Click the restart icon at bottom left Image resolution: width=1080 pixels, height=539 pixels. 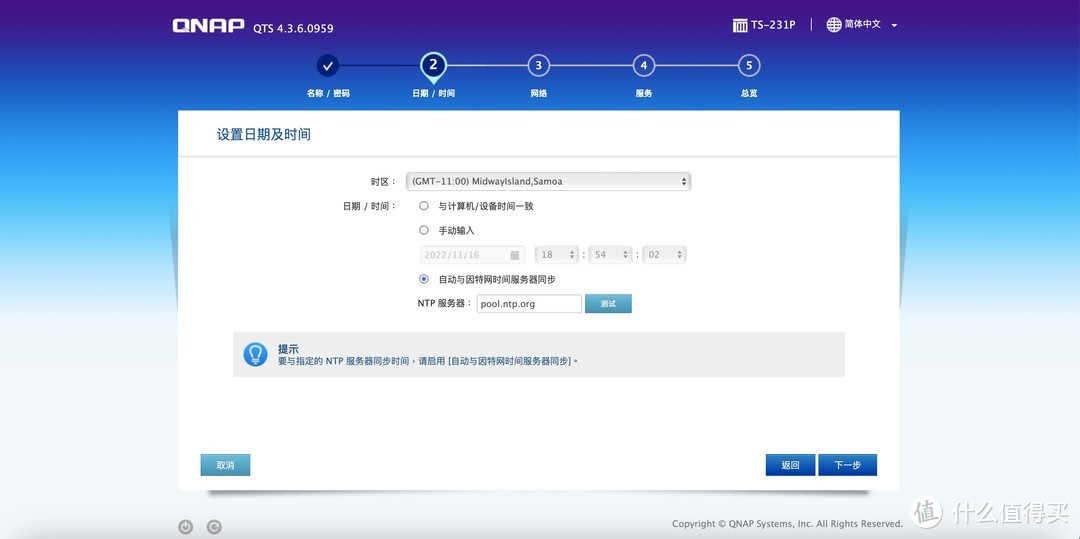point(214,527)
